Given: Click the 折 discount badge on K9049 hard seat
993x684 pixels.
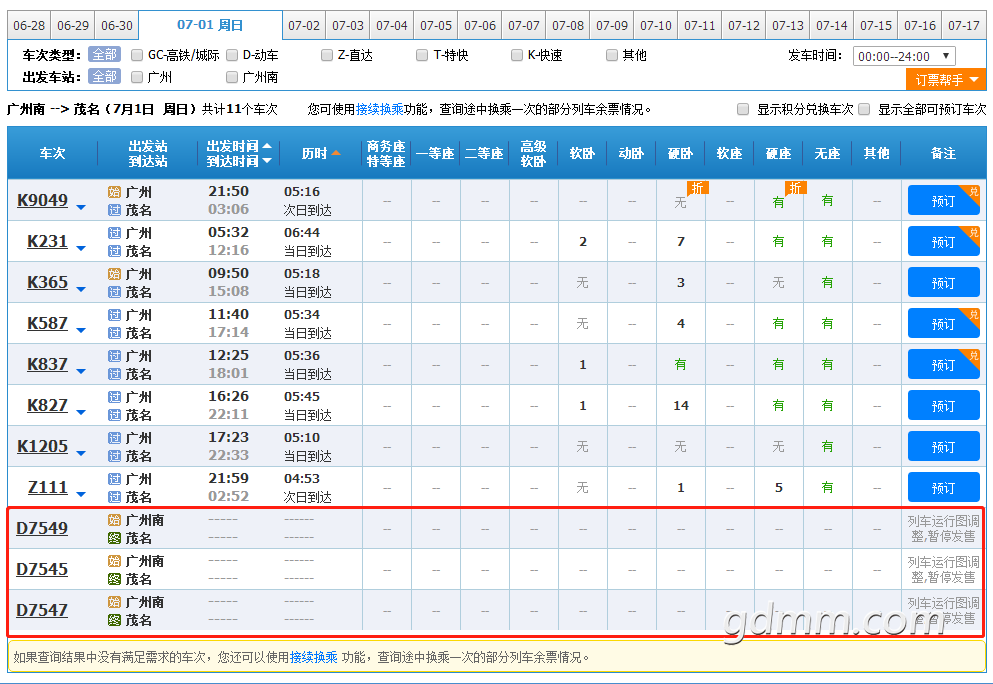Looking at the screenshot, I should [x=795, y=187].
